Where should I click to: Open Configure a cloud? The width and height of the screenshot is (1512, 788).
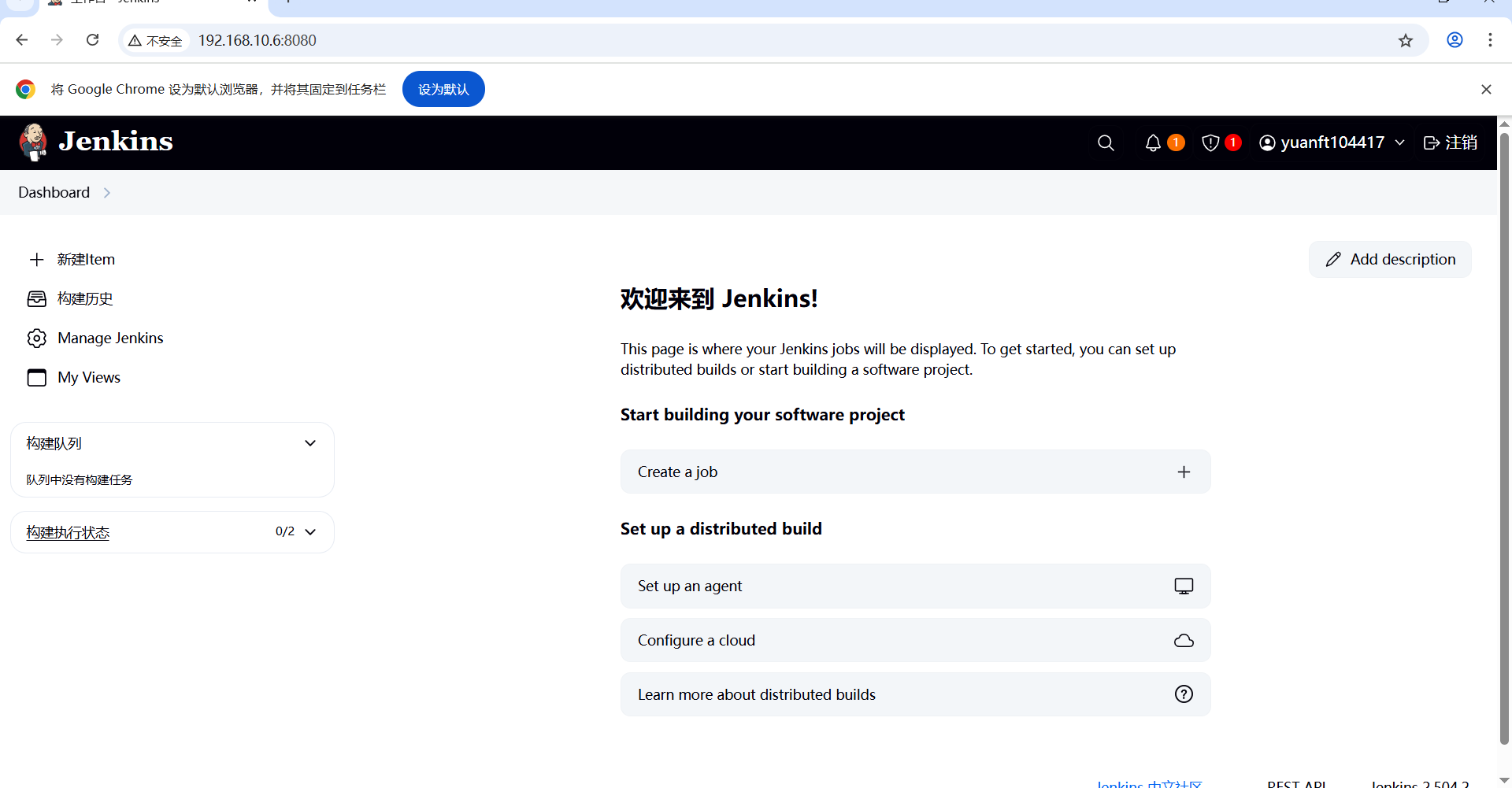tap(915, 640)
